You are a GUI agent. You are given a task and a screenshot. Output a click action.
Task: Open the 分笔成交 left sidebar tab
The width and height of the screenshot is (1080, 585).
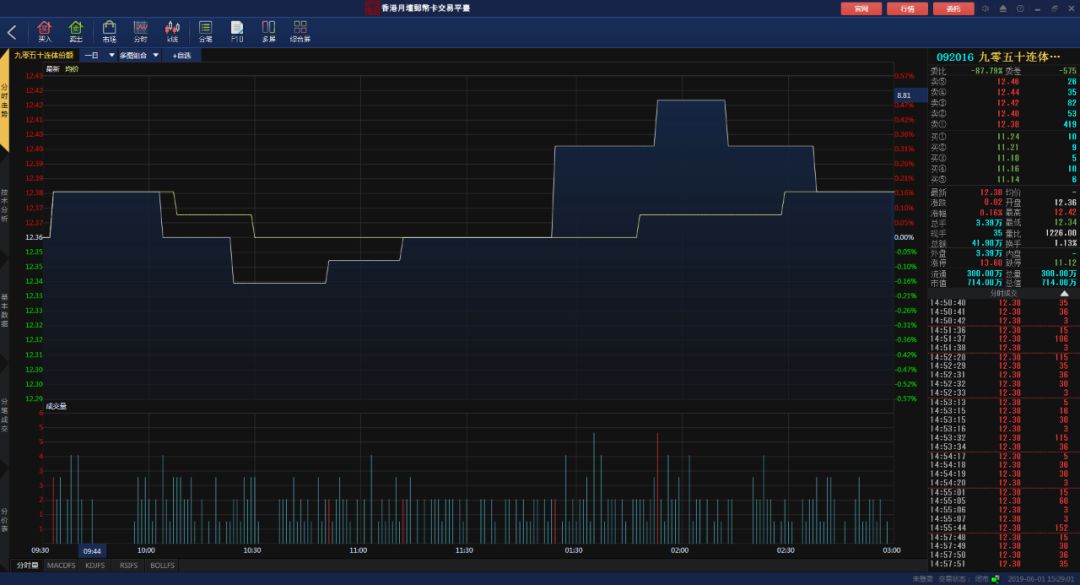coord(4,415)
